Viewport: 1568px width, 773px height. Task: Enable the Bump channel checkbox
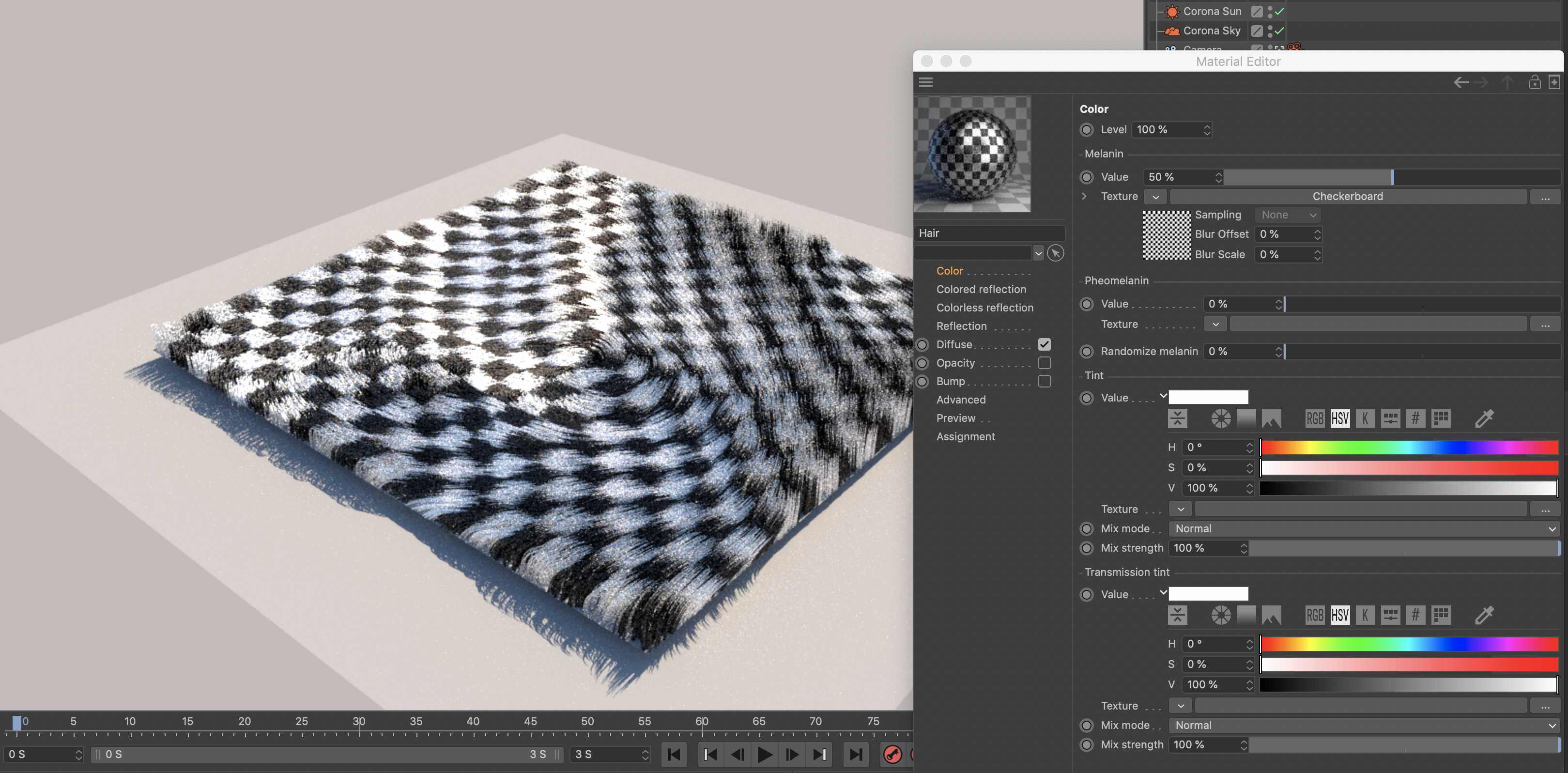tap(1044, 381)
